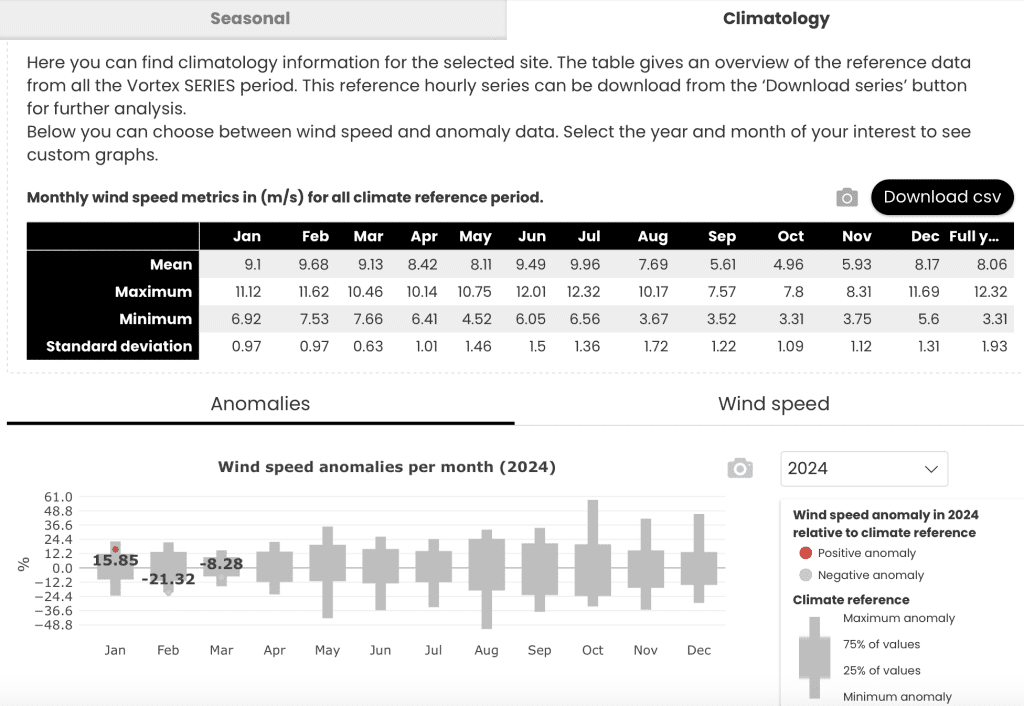This screenshot has height=706, width=1024.
Task: Select the Climatology tab
Action: click(x=776, y=19)
